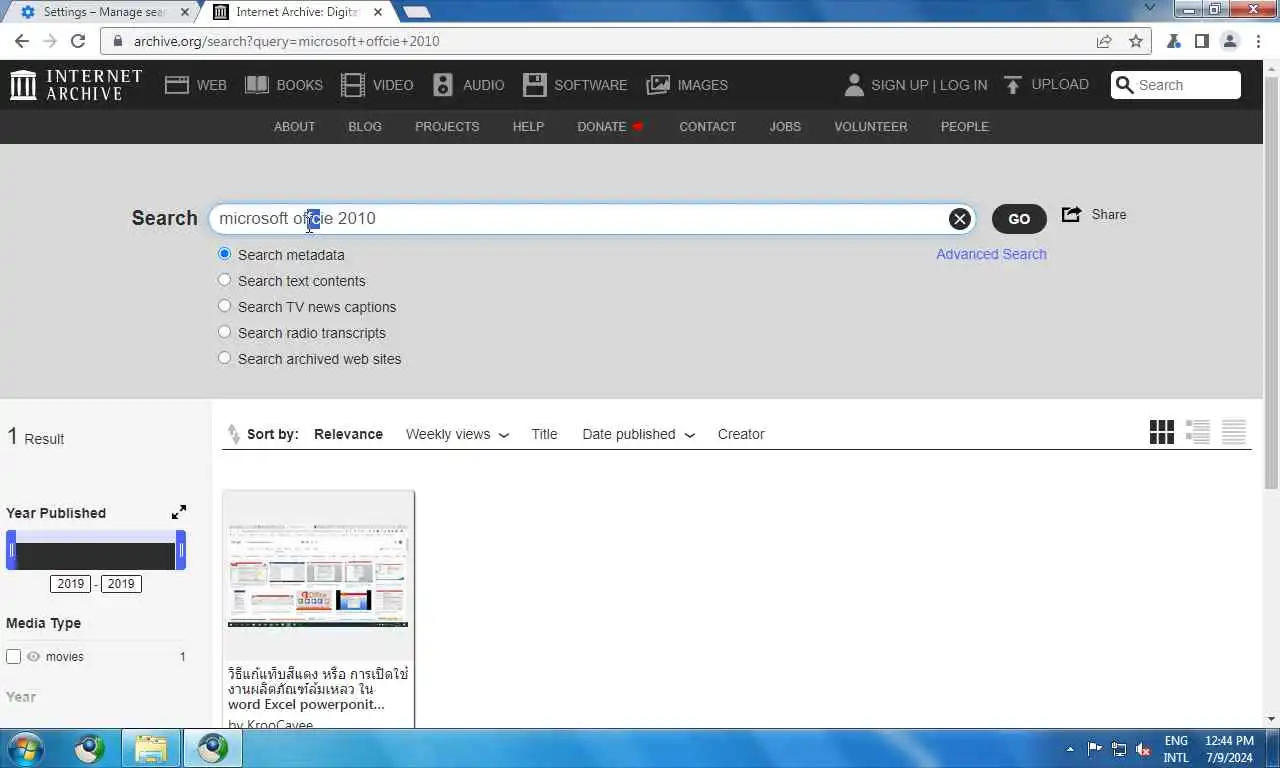
Task: Open Weekly views sort dropdown
Action: pyautogui.click(x=457, y=434)
